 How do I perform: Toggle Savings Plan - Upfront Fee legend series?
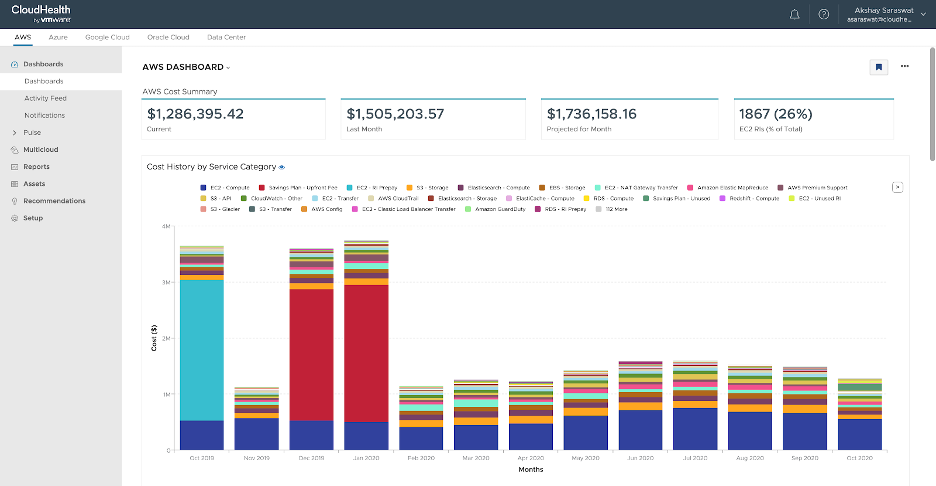[x=298, y=188]
